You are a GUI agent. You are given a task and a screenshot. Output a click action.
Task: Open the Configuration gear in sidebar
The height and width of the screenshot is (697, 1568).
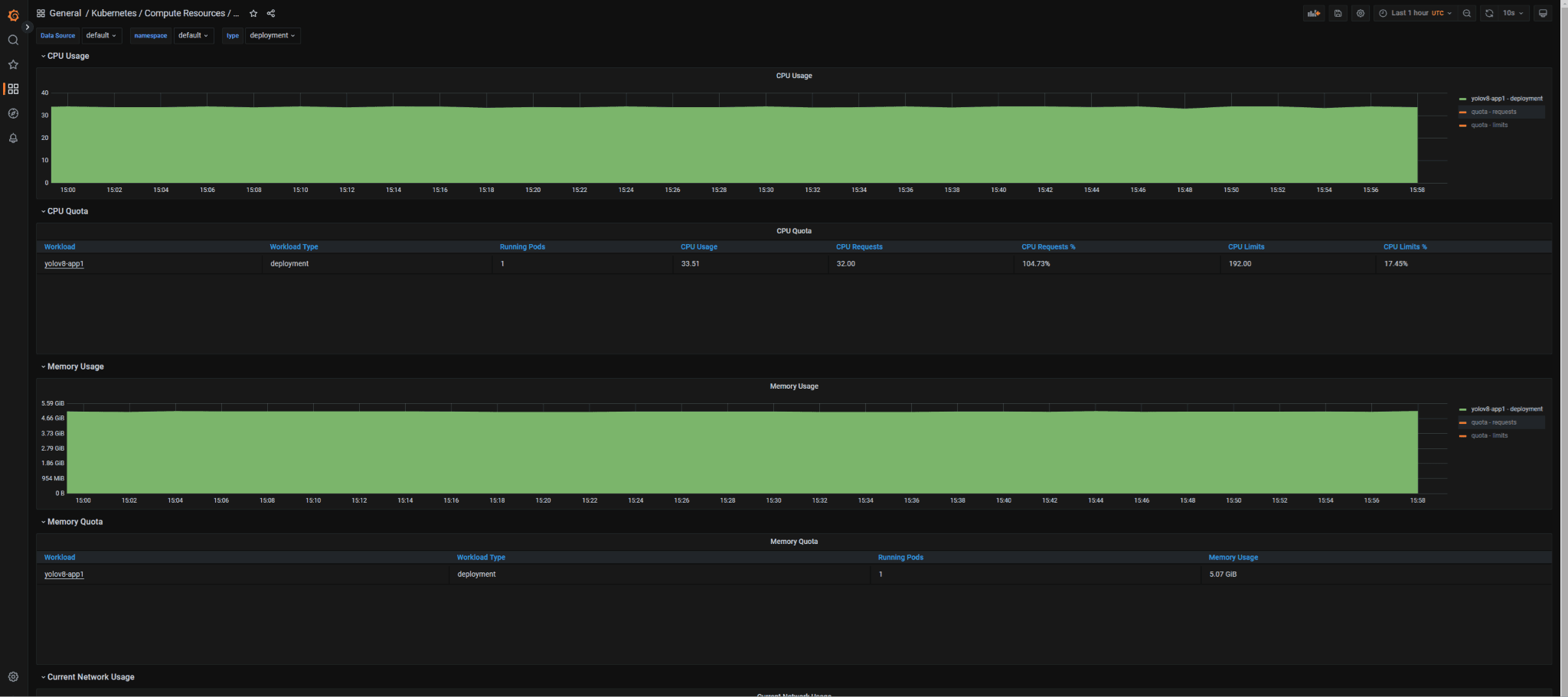(13, 676)
